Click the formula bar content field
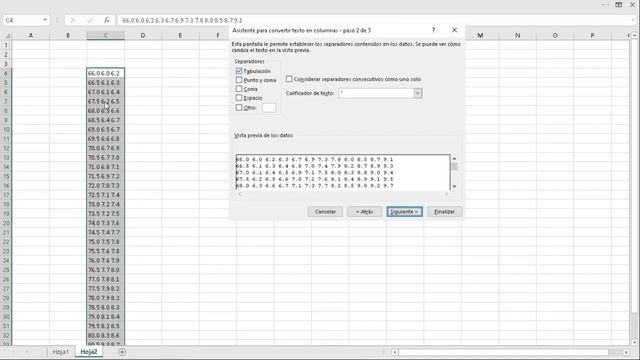640x360 pixels. [373, 20]
